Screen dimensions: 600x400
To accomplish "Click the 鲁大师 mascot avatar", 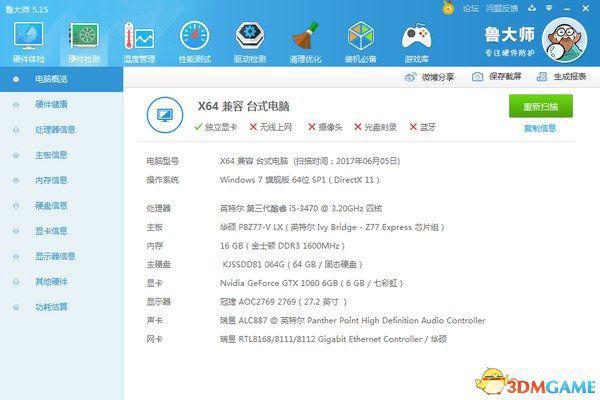I will [564, 41].
